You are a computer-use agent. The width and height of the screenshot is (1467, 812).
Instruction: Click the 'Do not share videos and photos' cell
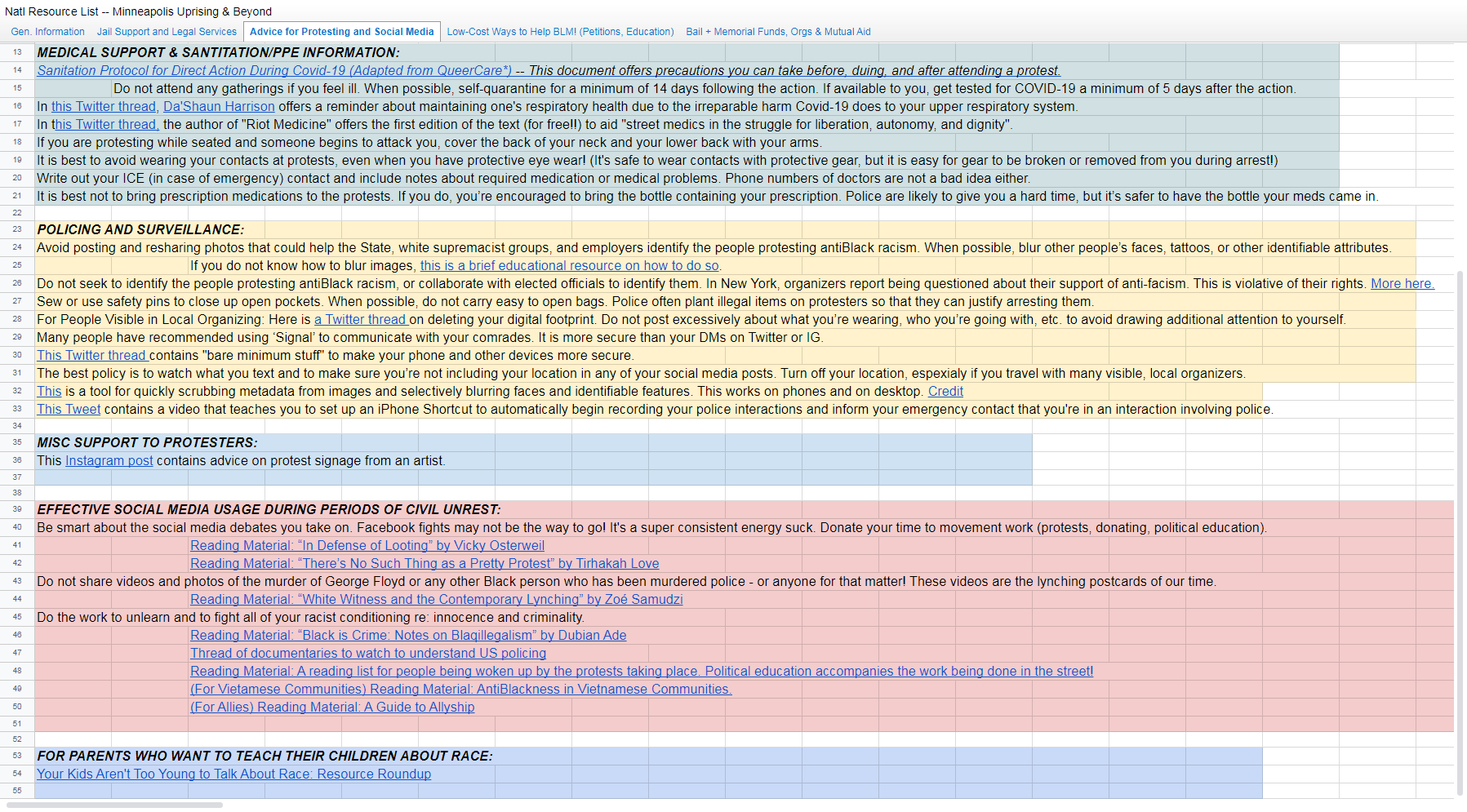(626, 582)
